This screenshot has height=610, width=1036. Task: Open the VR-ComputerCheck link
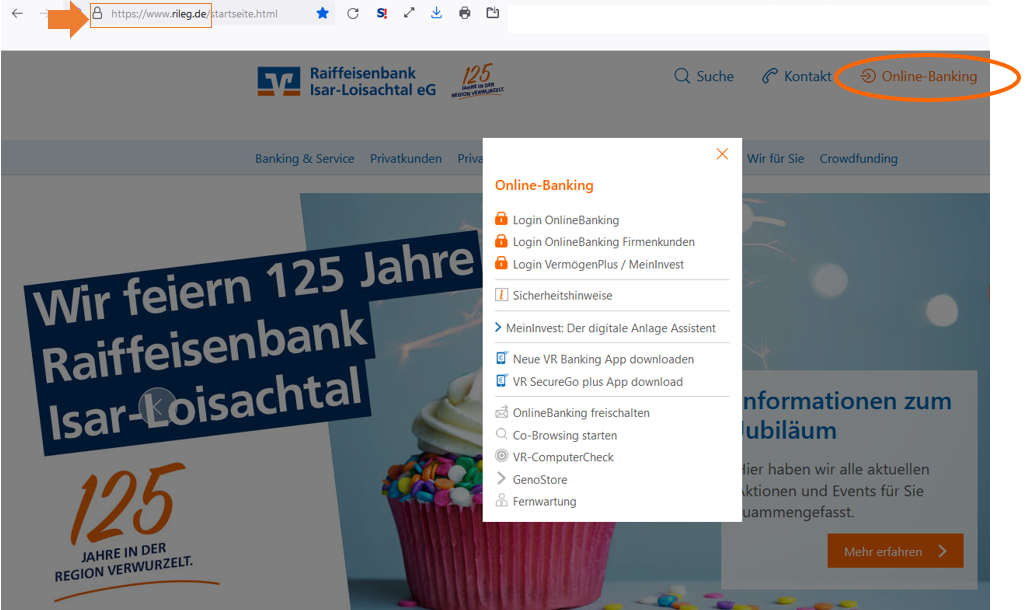[563, 457]
